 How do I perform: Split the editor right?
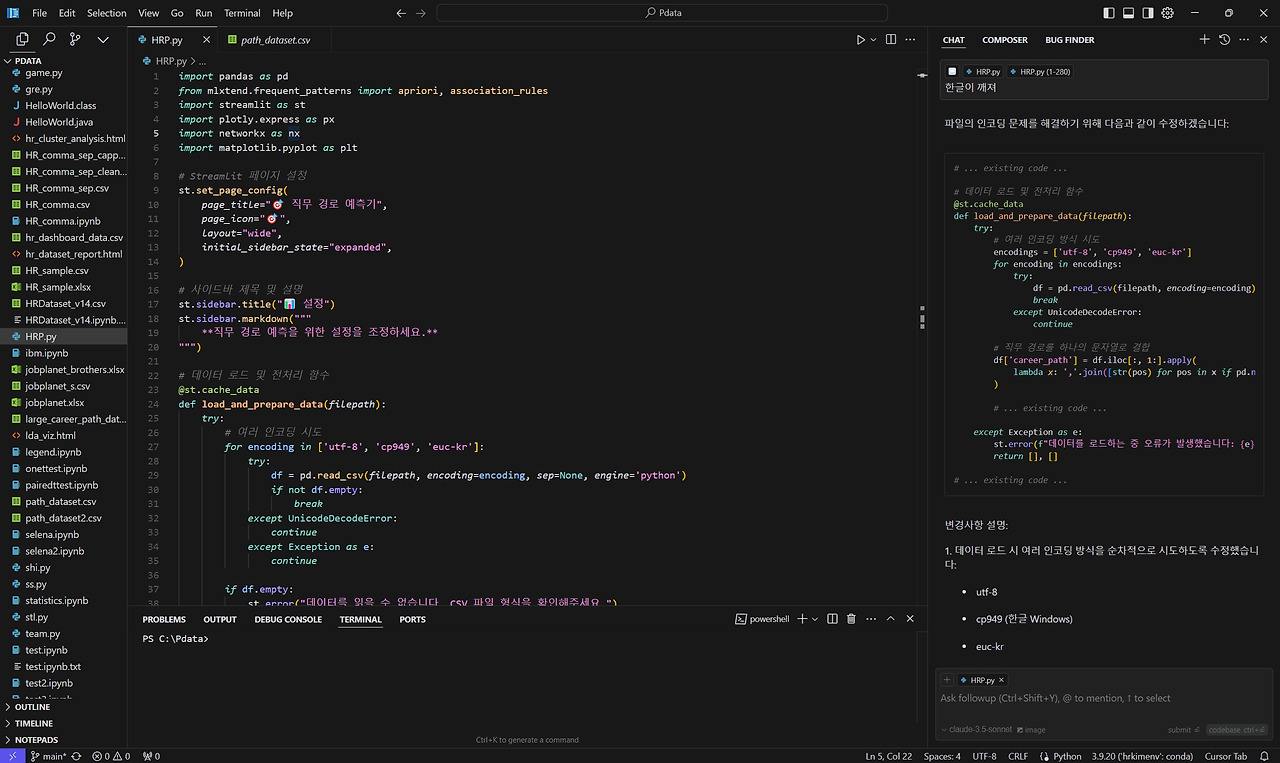tap(890, 40)
